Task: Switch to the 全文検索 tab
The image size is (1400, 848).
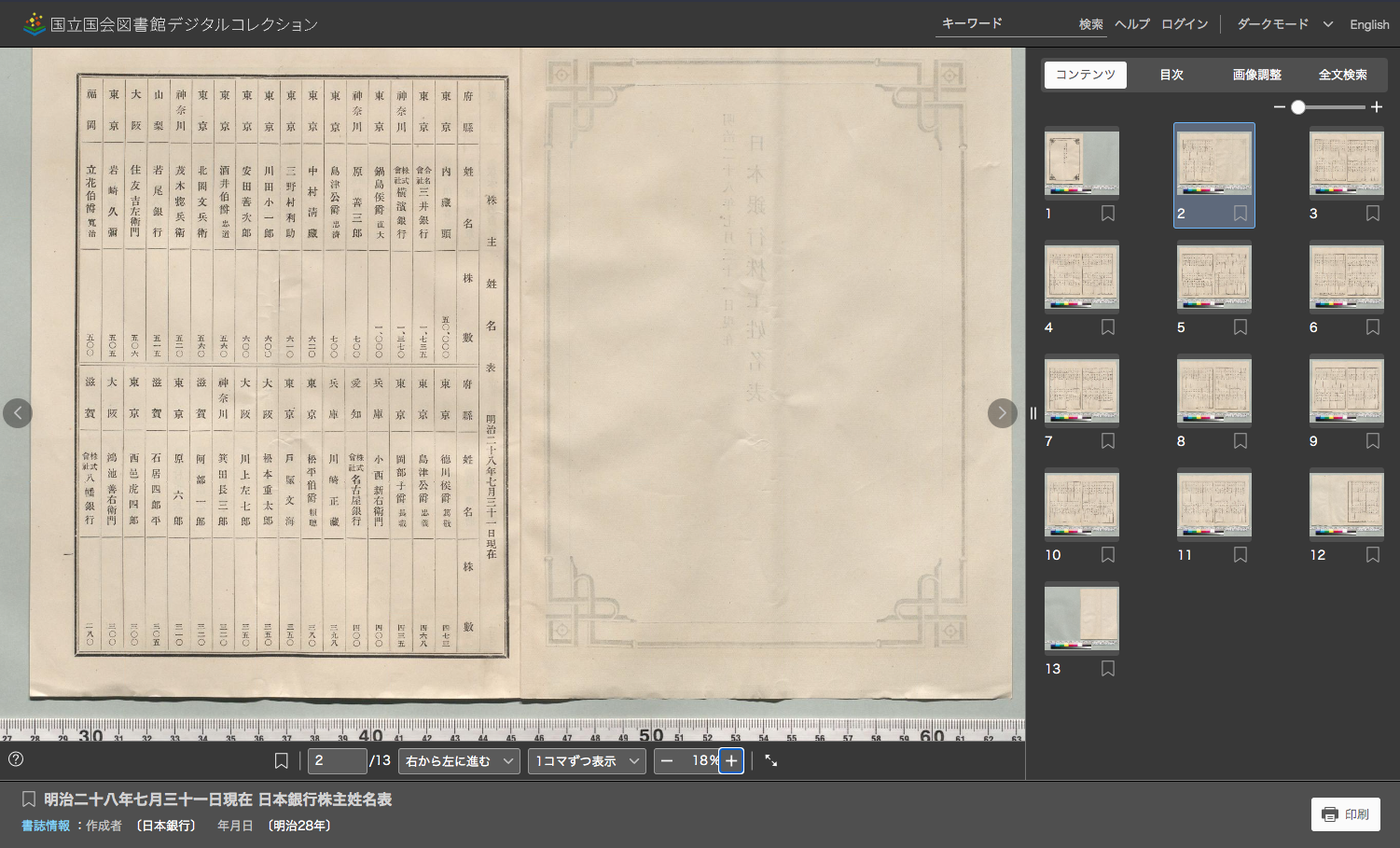Action: [1343, 75]
